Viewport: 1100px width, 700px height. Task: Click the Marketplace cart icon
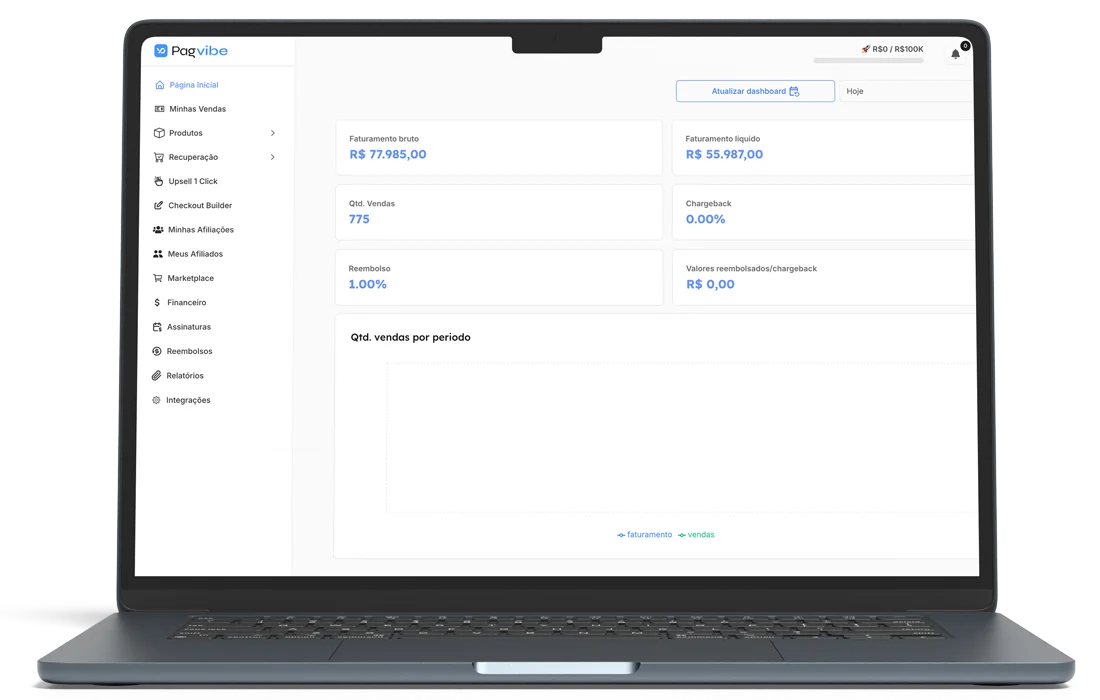tap(157, 278)
